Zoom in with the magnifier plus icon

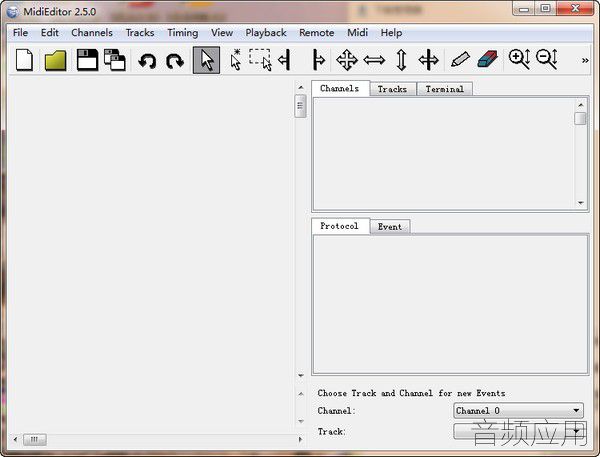[x=519, y=59]
